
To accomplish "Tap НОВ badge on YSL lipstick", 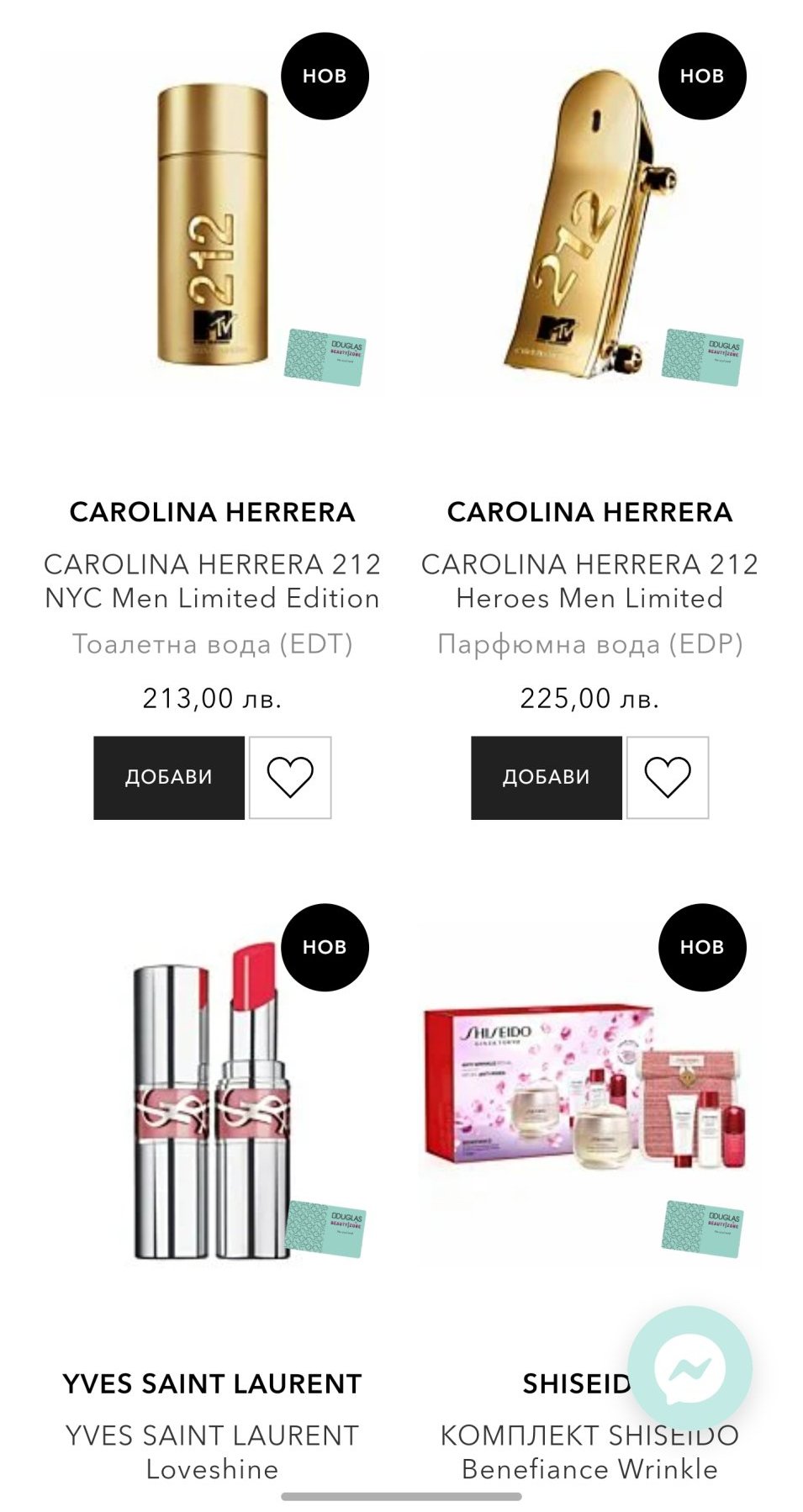I will tap(325, 947).
